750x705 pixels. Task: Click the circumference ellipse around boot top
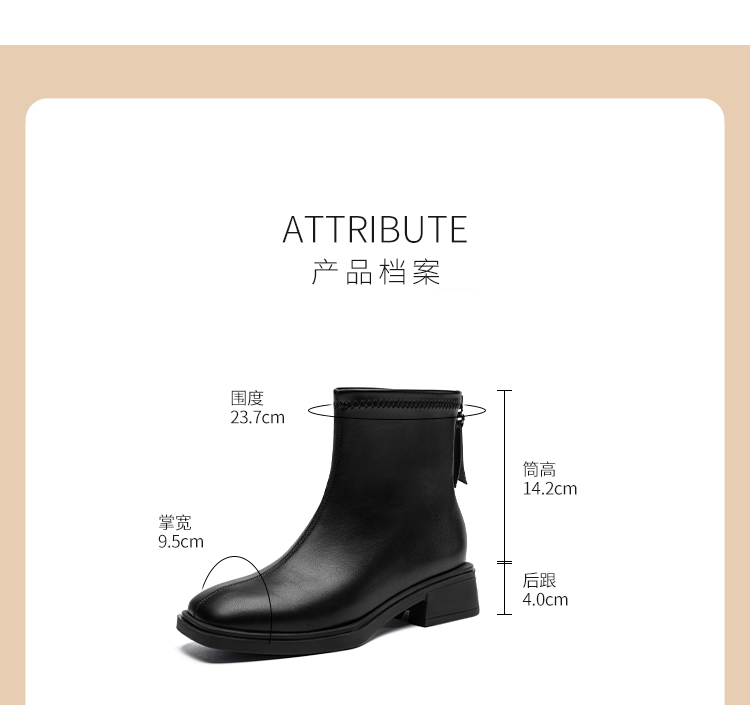[397, 411]
